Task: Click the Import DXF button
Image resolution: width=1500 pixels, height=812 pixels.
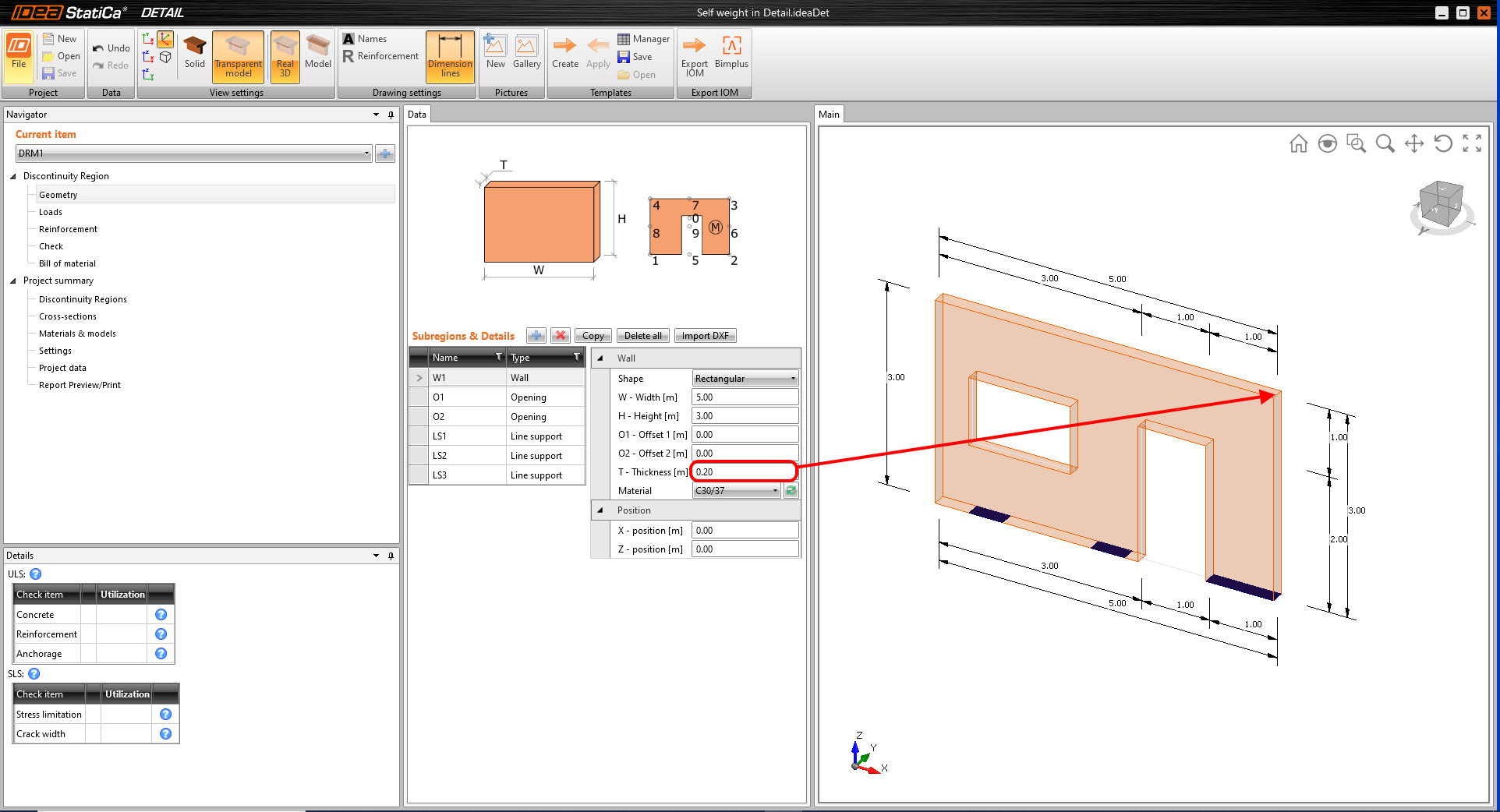Action: pos(705,336)
